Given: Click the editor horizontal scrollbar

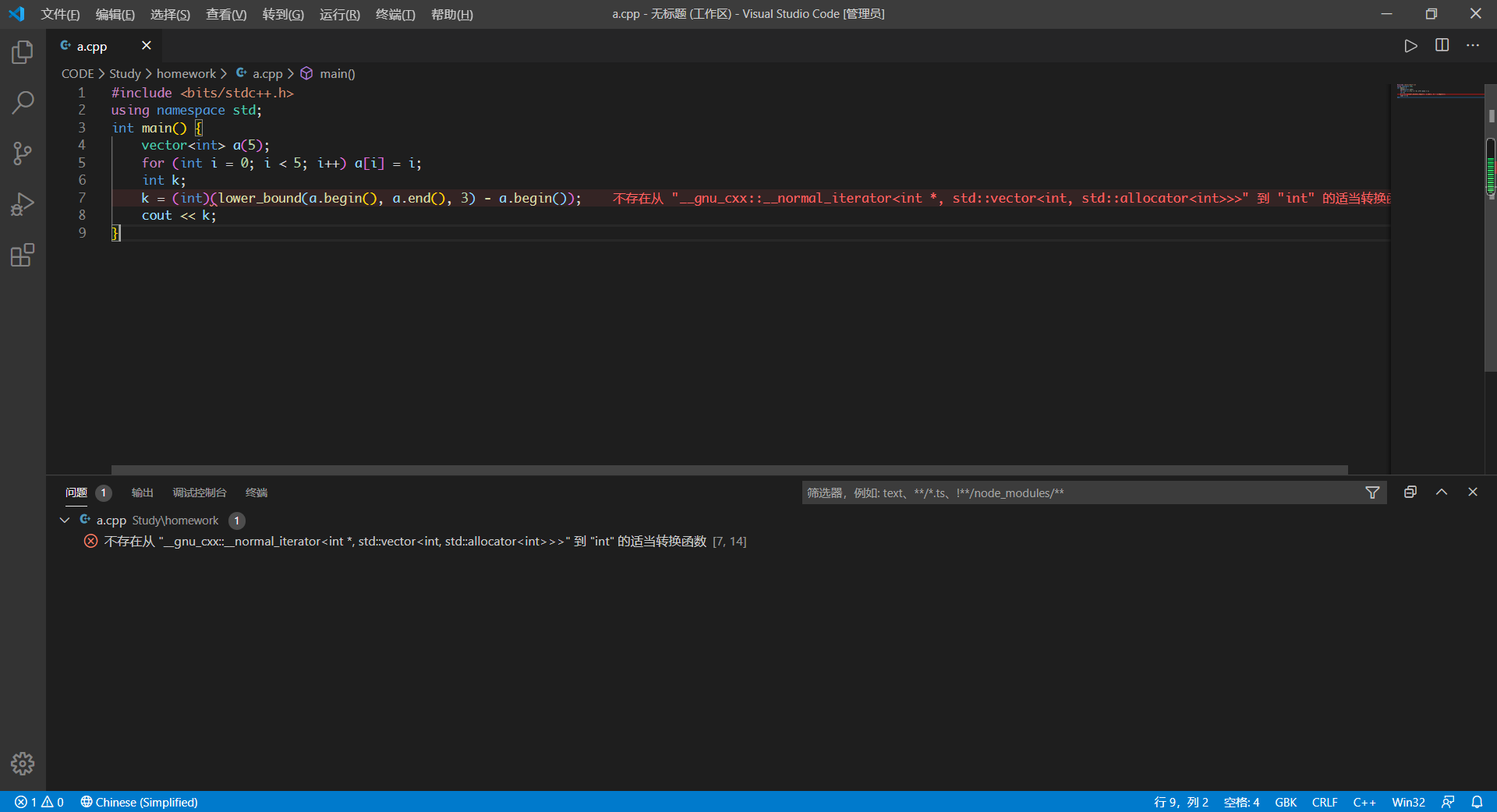Looking at the screenshot, I should (x=729, y=470).
